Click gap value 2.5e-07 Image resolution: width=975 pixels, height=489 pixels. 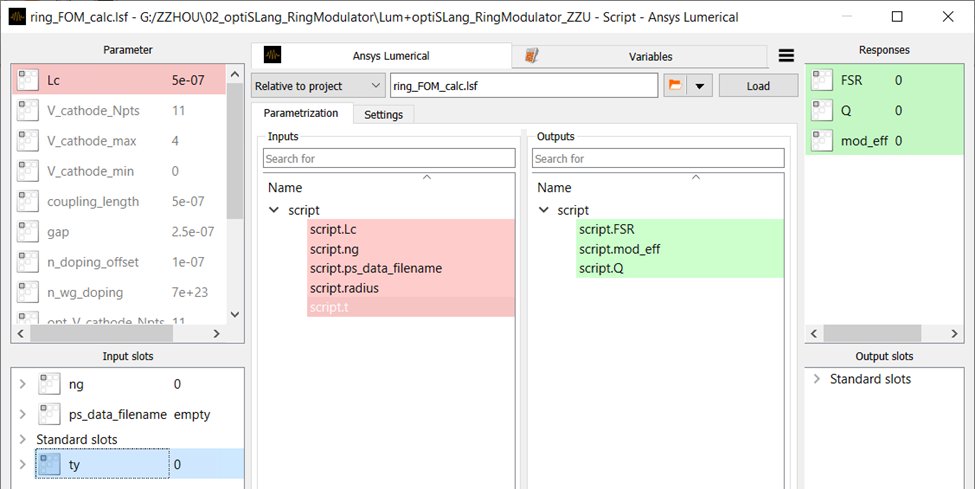pyautogui.click(x=193, y=232)
